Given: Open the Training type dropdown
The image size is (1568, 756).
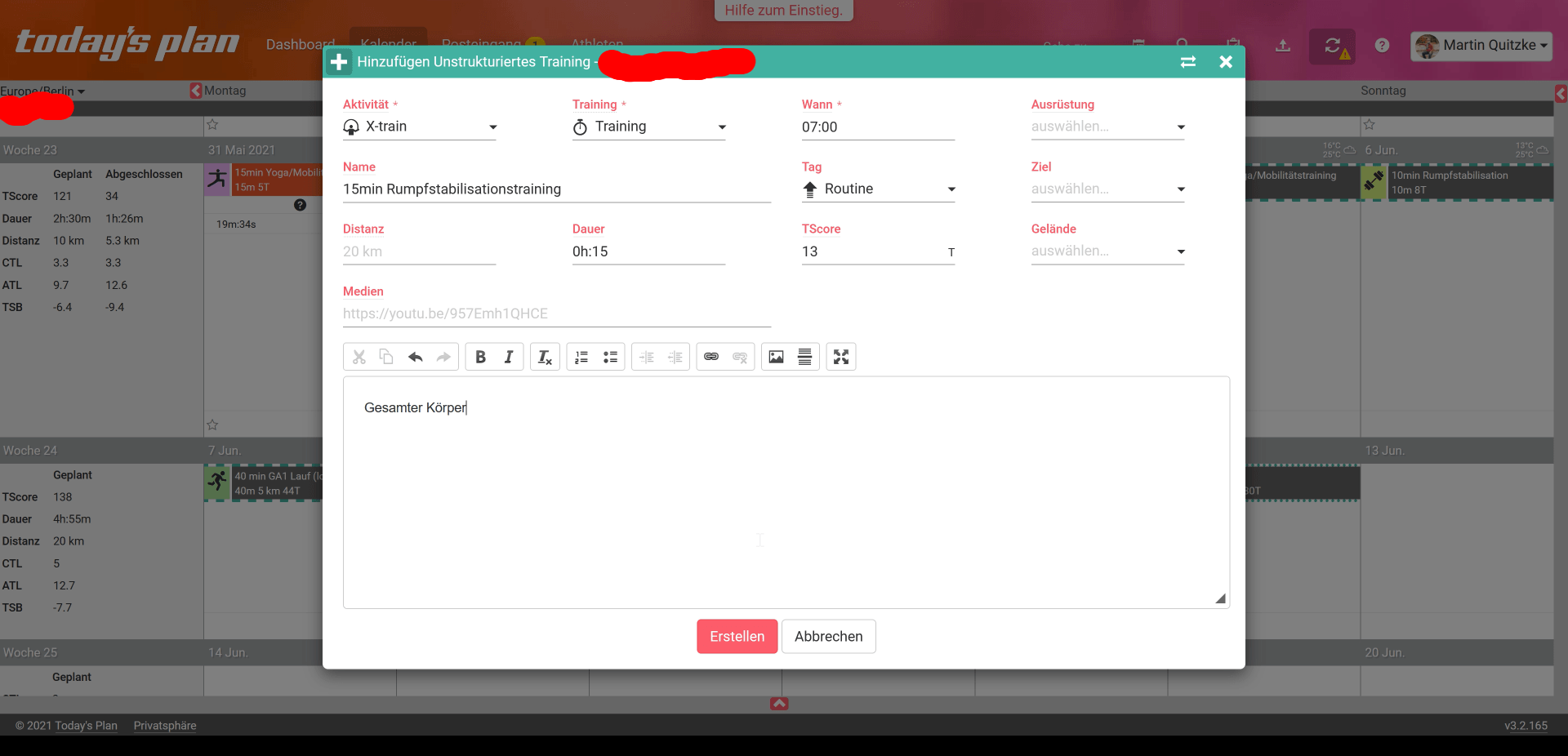Looking at the screenshot, I should pyautogui.click(x=649, y=127).
